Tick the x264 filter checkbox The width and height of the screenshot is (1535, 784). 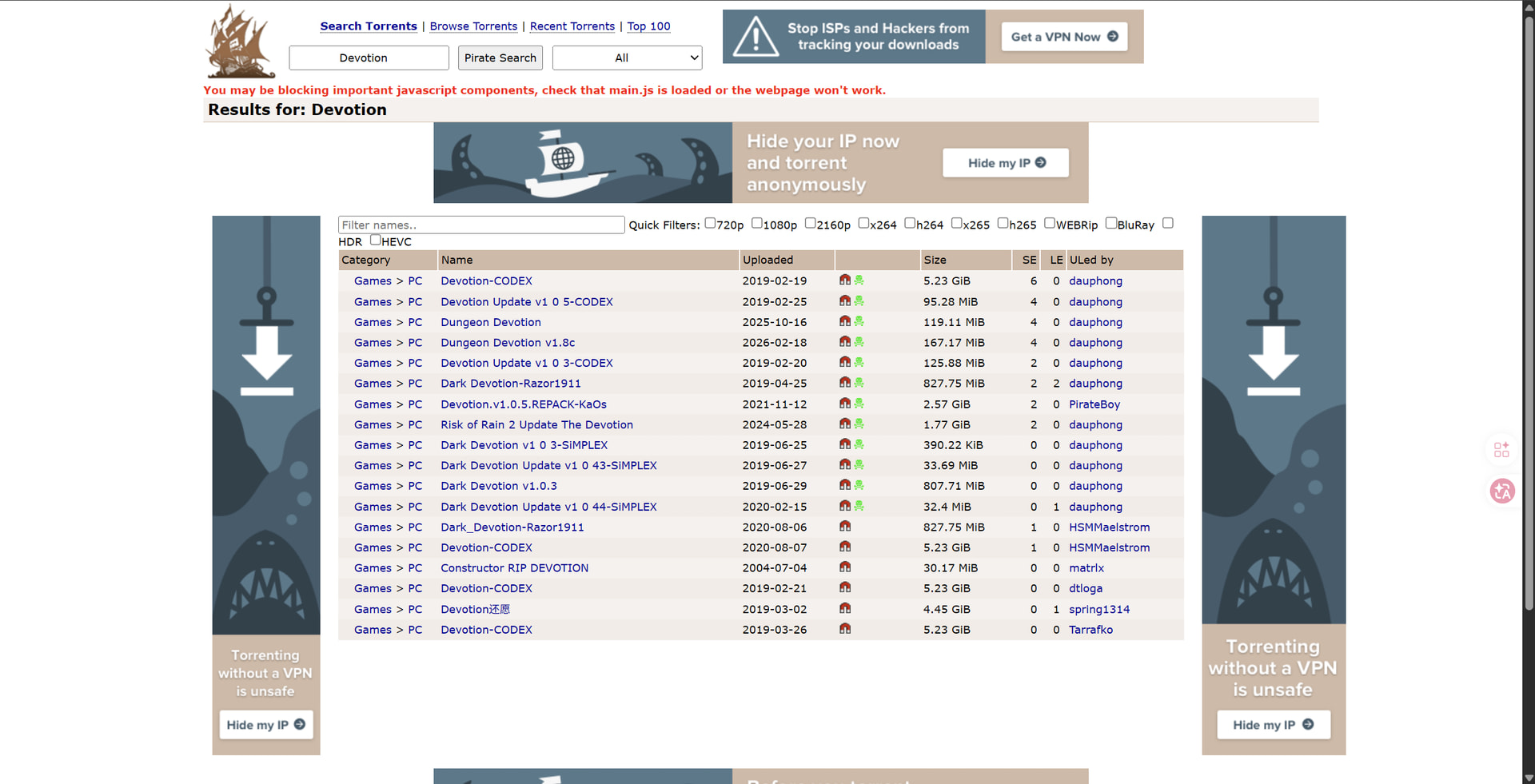tap(863, 224)
